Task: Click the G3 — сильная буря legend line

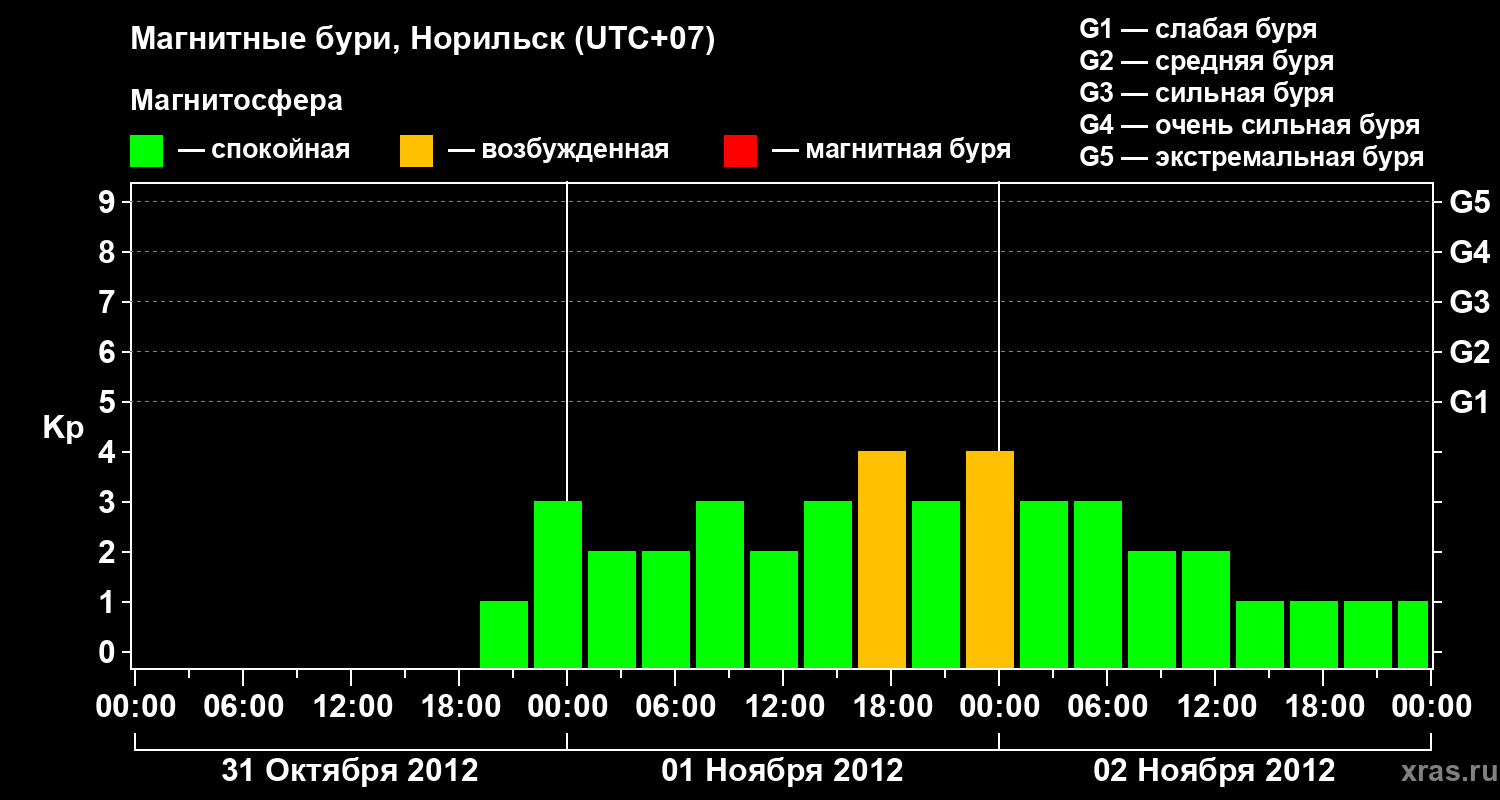Action: point(1207,93)
